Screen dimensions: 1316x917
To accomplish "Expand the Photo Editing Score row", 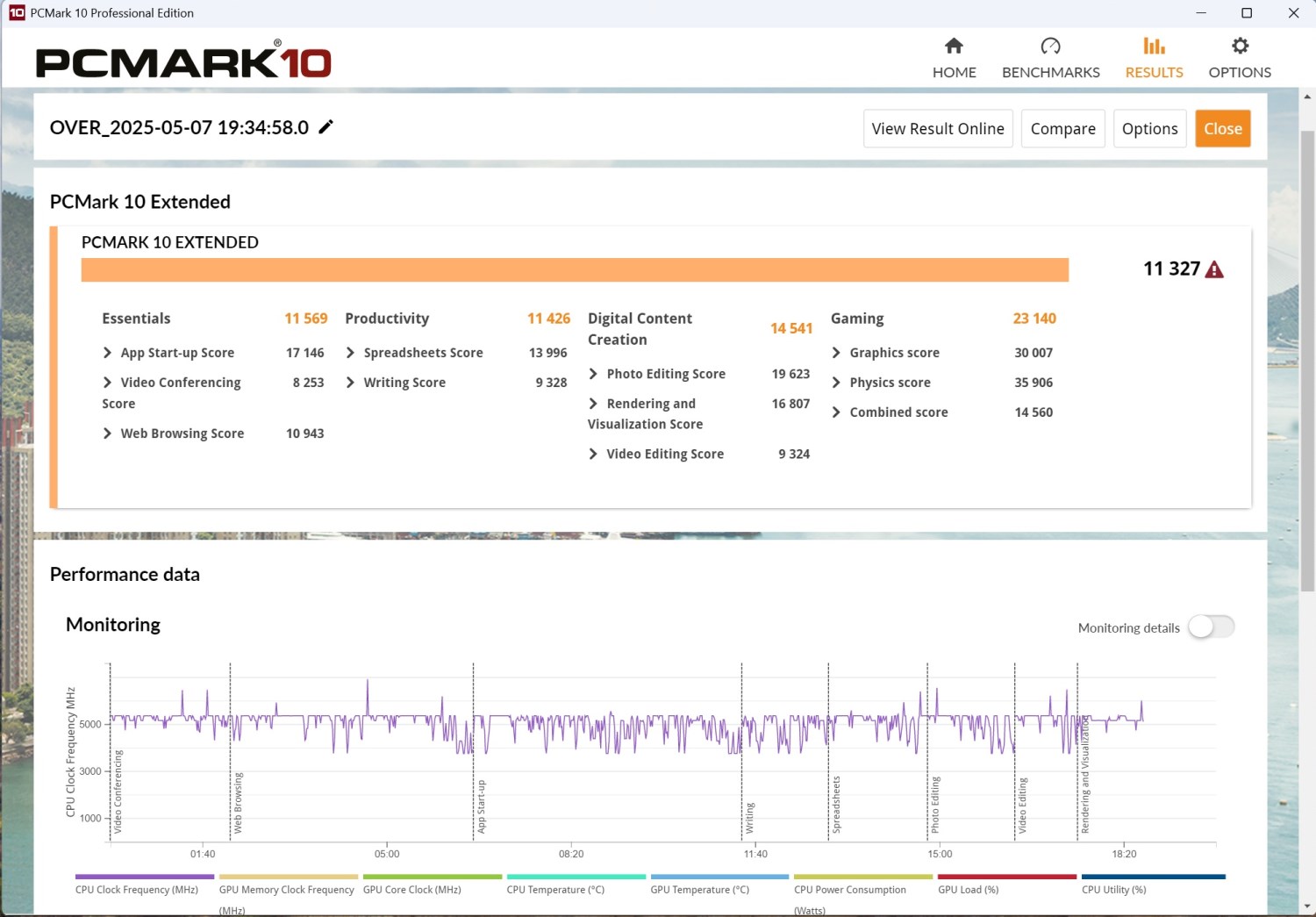I will point(594,374).
